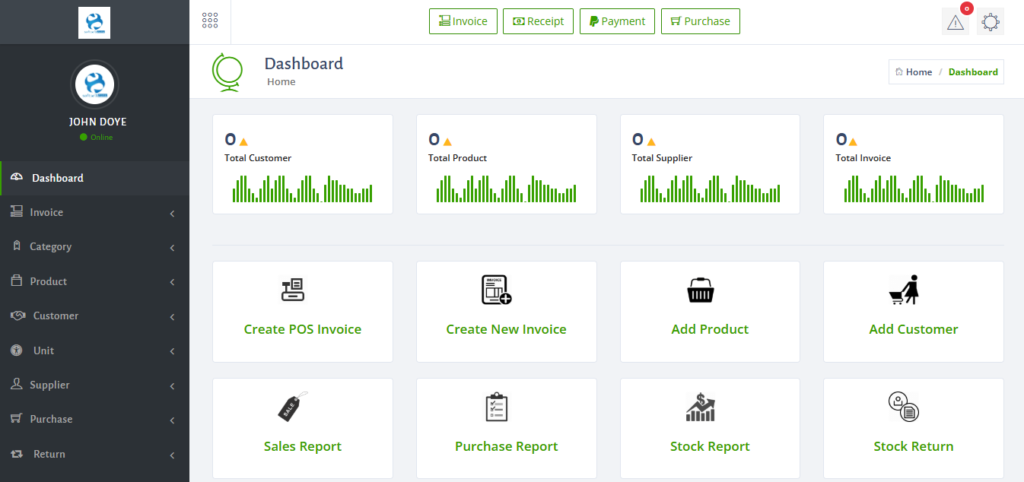This screenshot has width=1024, height=482.
Task: Click the Stock Return icon
Action: tap(903, 406)
